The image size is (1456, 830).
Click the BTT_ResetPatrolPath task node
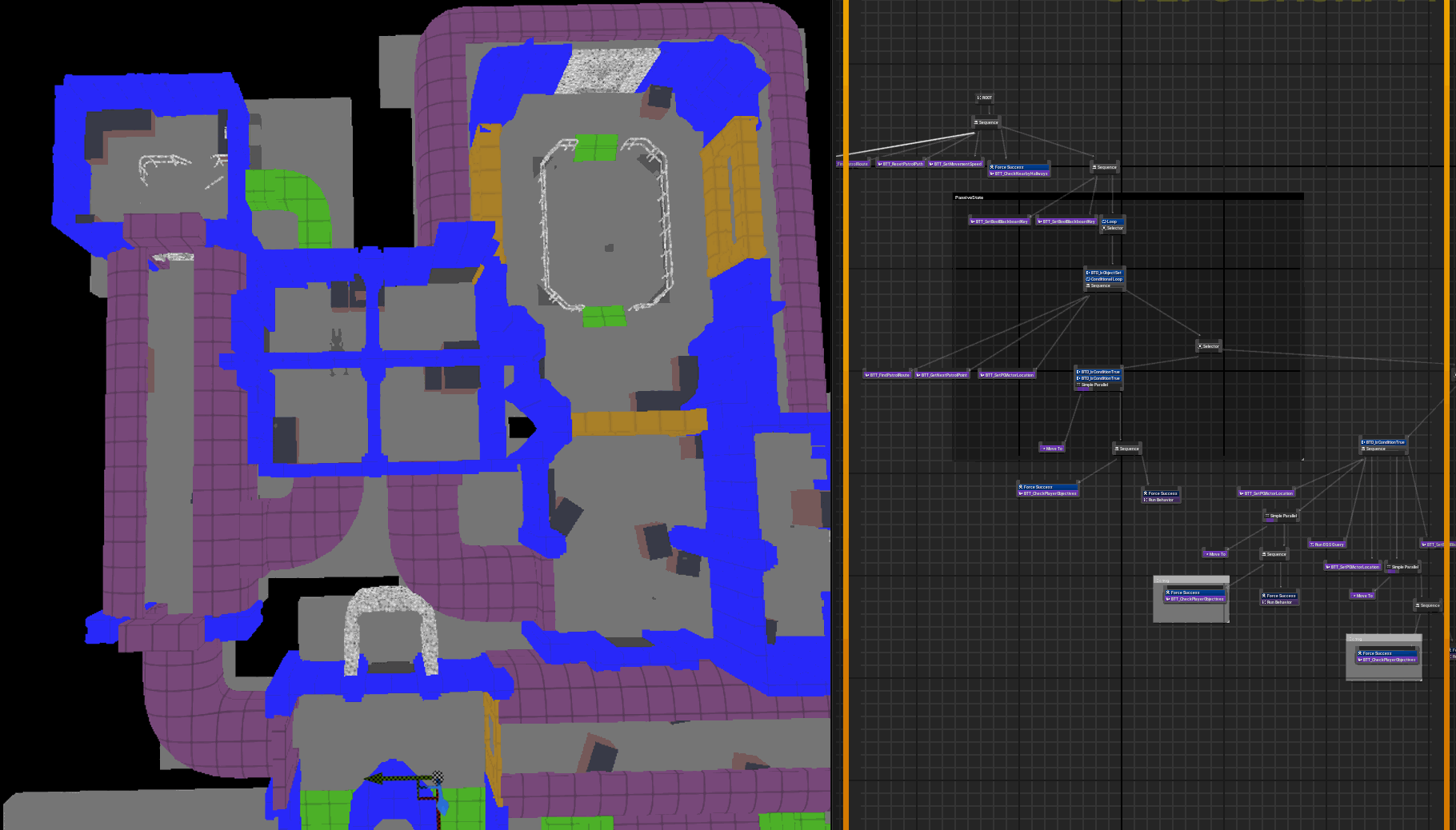(900, 164)
